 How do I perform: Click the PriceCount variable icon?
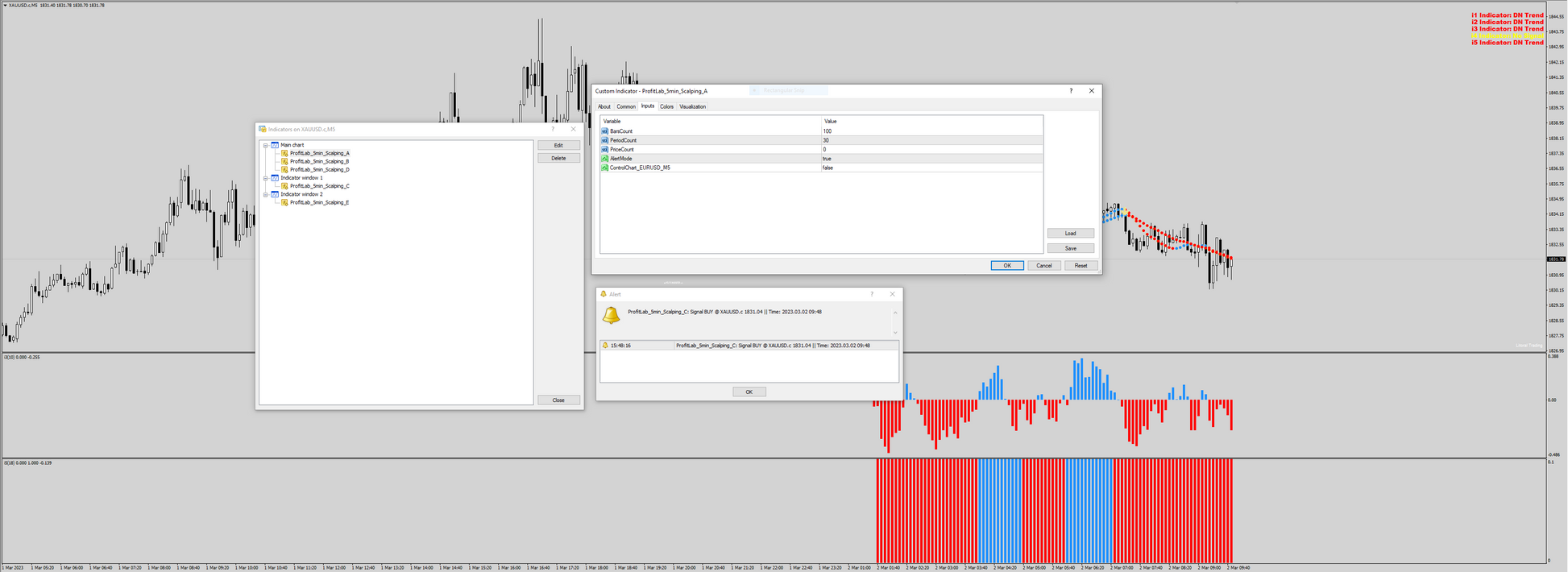click(605, 150)
